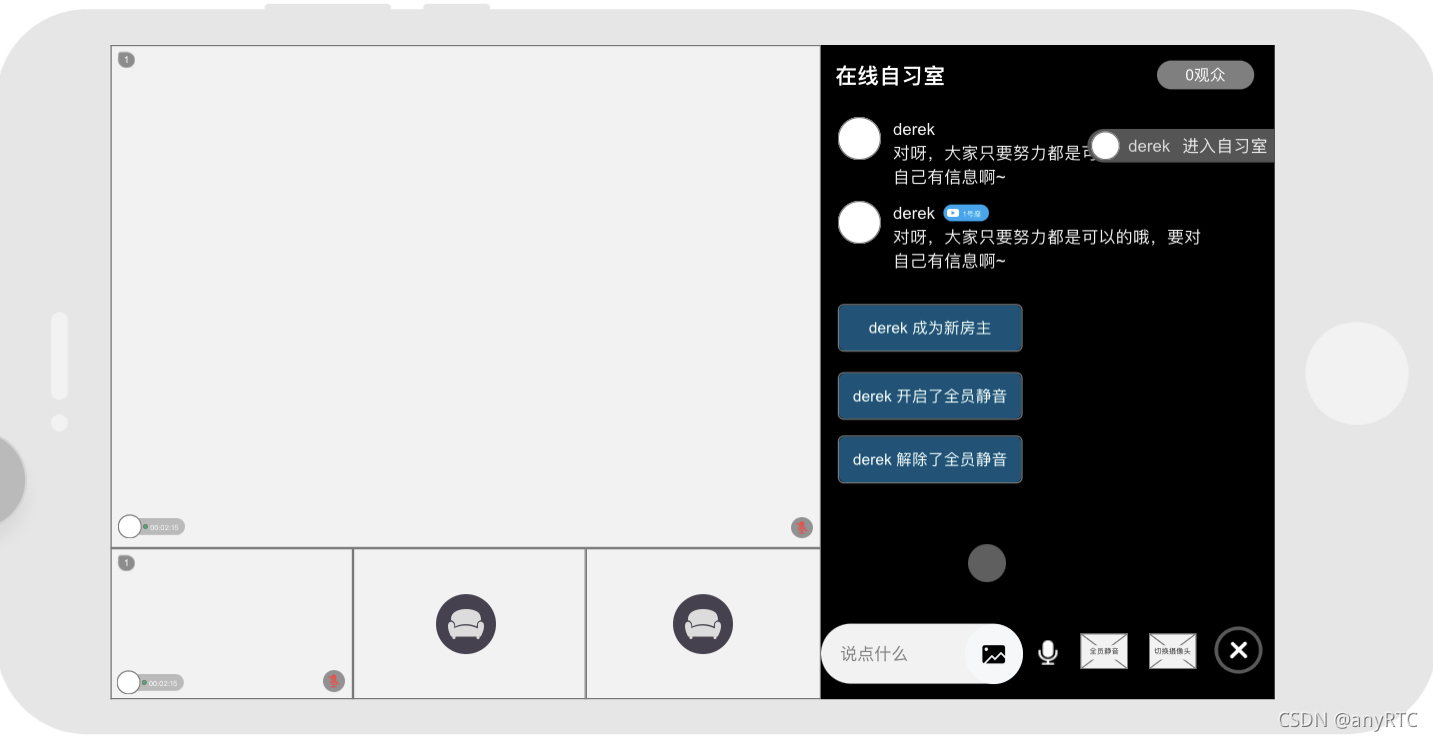This screenshot has height=741, width=1433.
Task: Tap the microphone icon beside the chat input
Action: pyautogui.click(x=1047, y=652)
